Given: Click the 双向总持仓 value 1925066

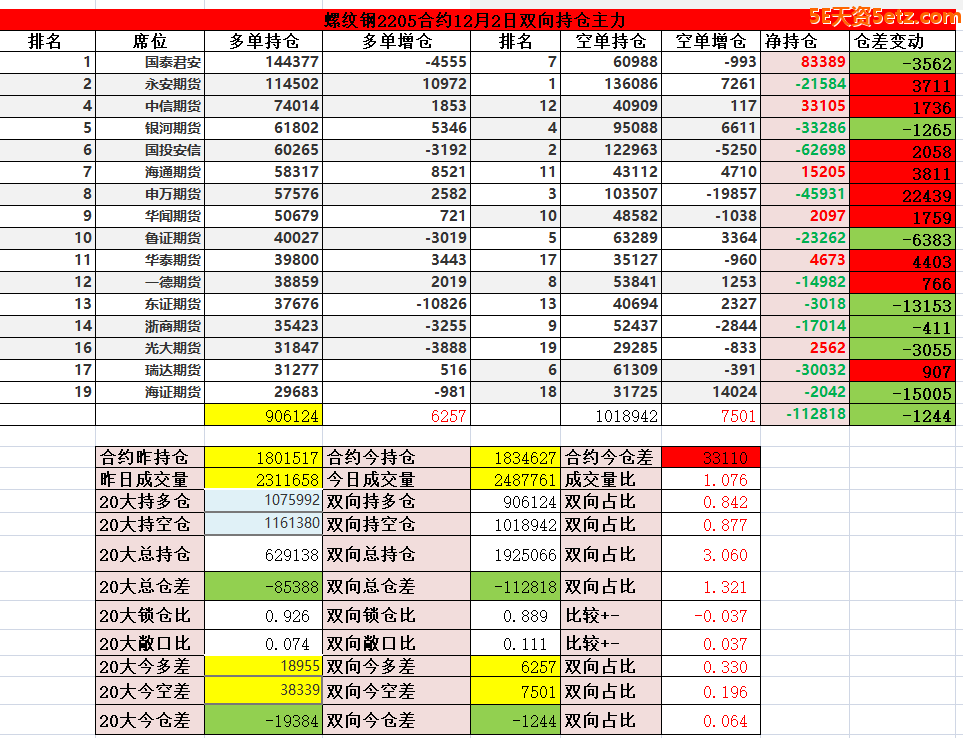Looking at the screenshot, I should [x=516, y=554].
